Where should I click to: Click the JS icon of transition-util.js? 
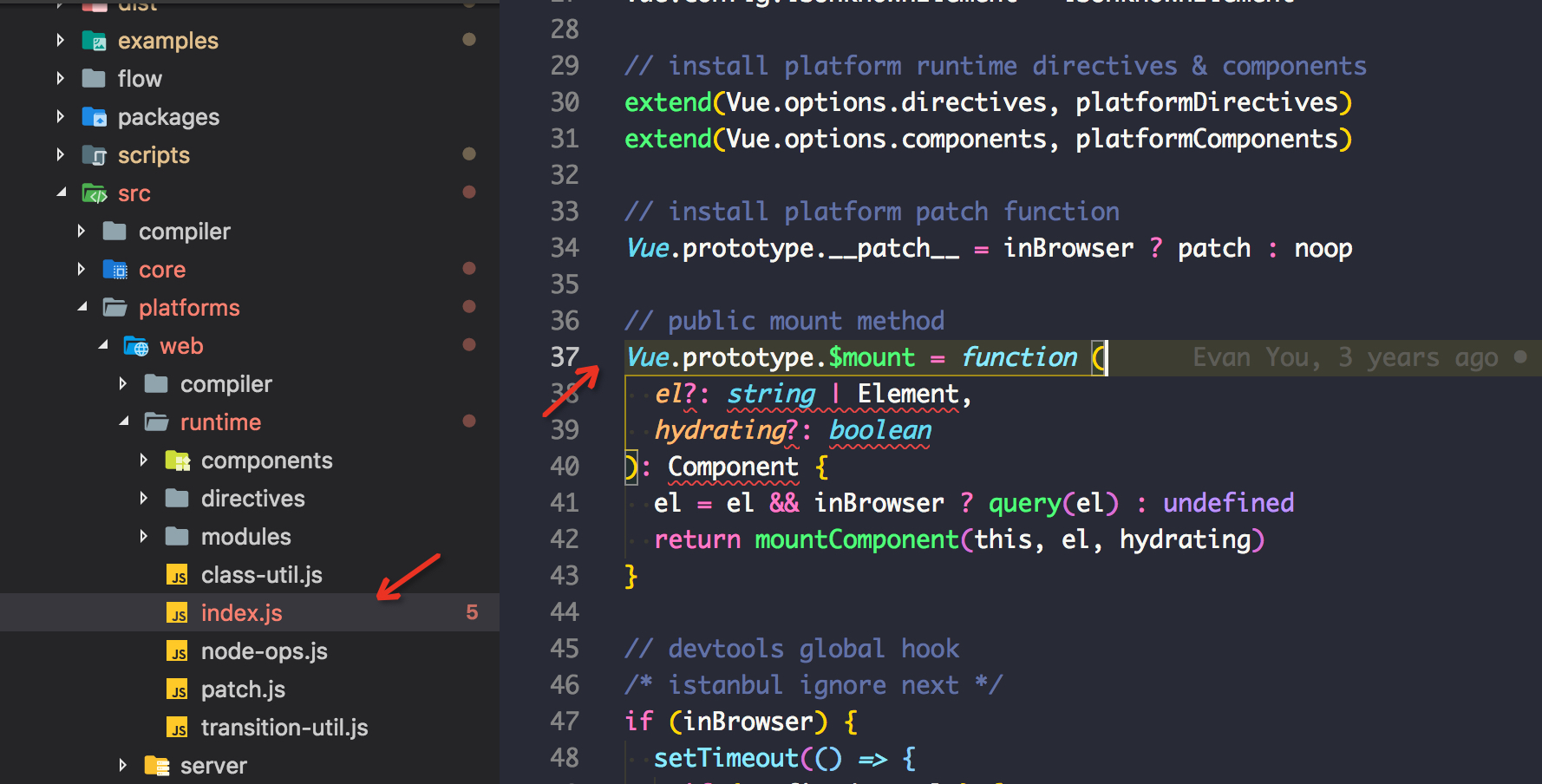pyautogui.click(x=177, y=727)
